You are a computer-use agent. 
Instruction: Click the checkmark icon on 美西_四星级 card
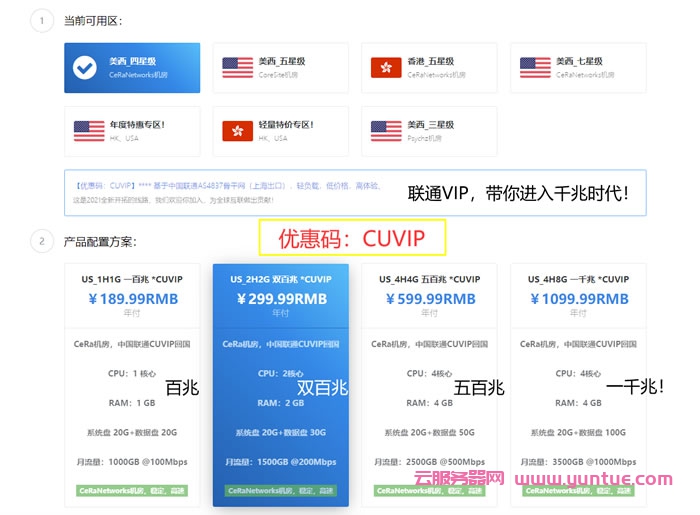85,67
